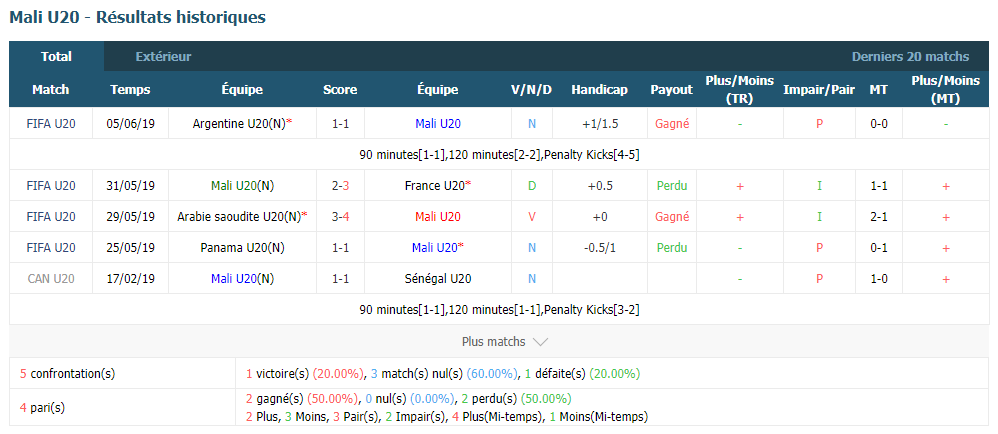Click the date 25/05/19
The image size is (998, 434).
[x=130, y=248]
